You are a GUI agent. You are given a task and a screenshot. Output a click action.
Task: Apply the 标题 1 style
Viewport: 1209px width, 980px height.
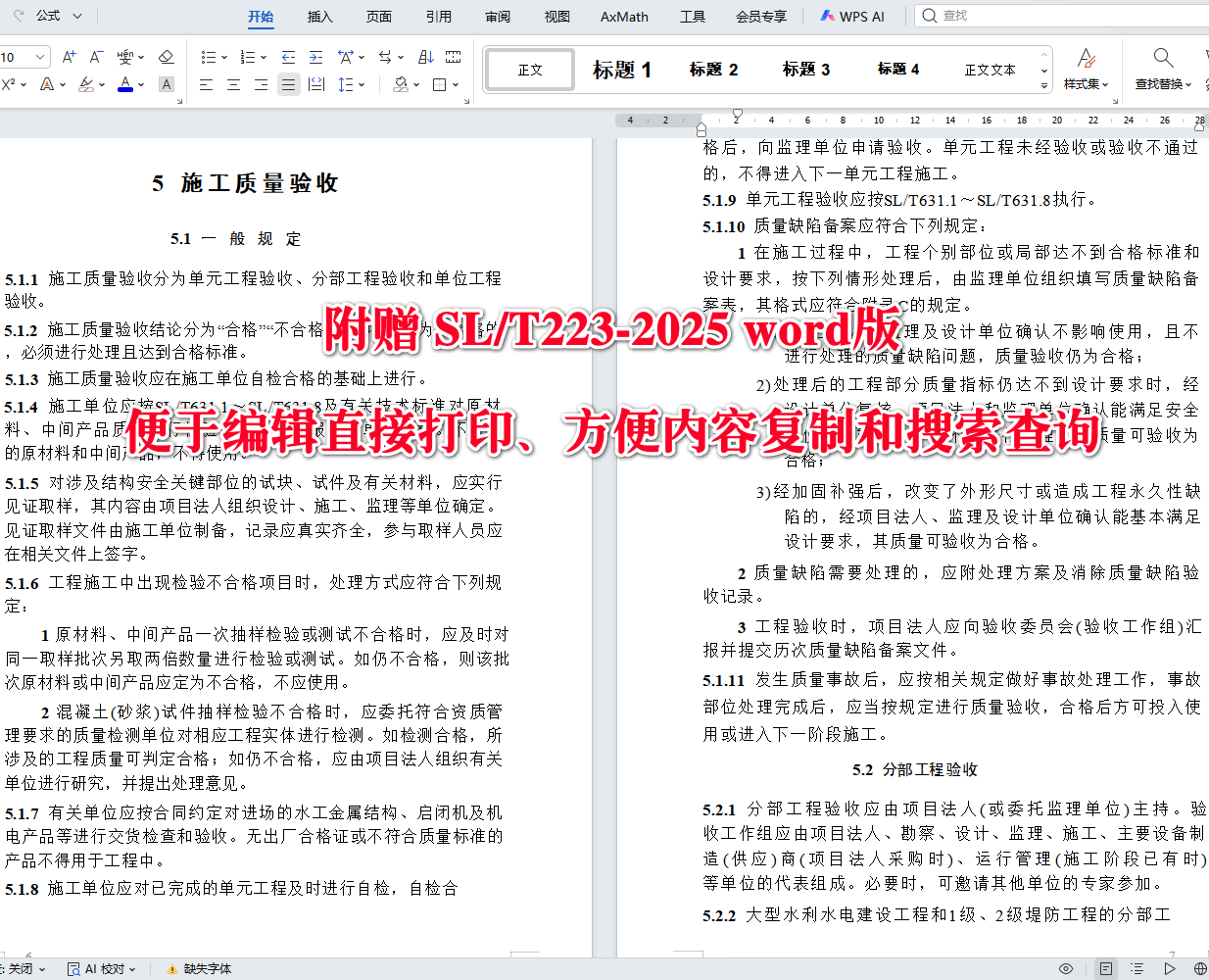pyautogui.click(x=620, y=69)
